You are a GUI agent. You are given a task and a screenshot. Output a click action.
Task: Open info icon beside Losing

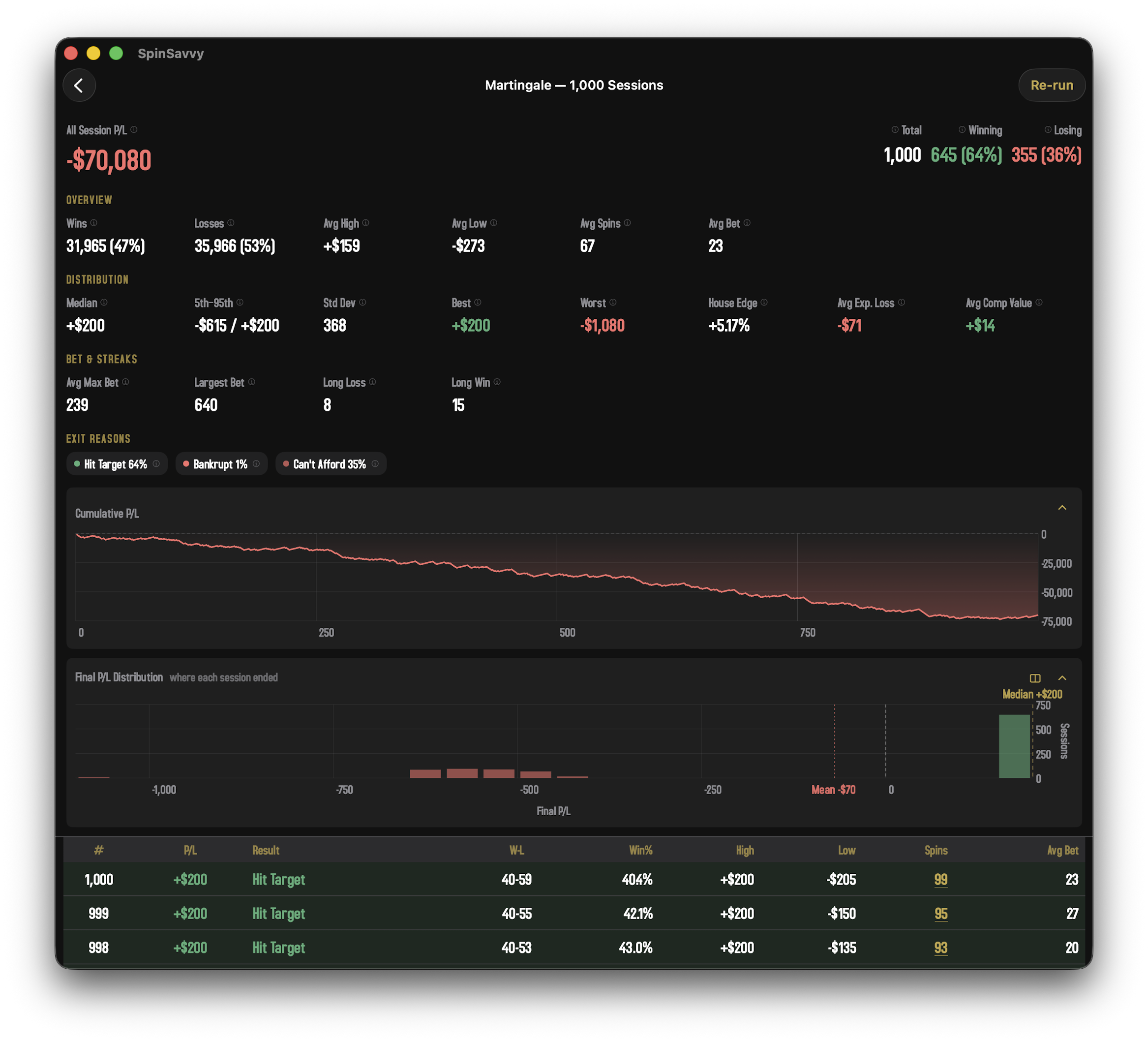1048,130
